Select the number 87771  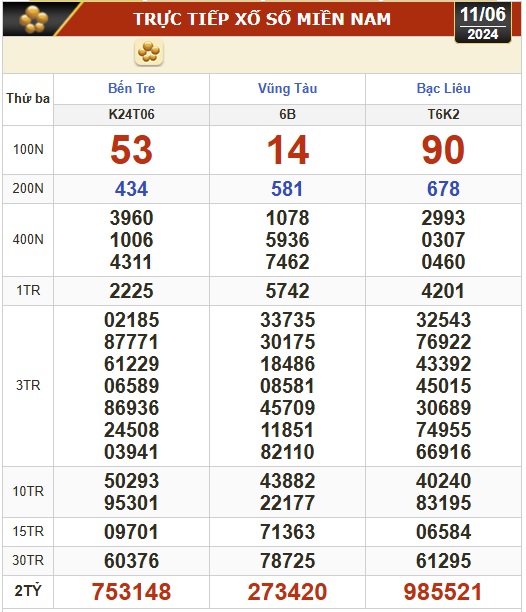coord(132,342)
